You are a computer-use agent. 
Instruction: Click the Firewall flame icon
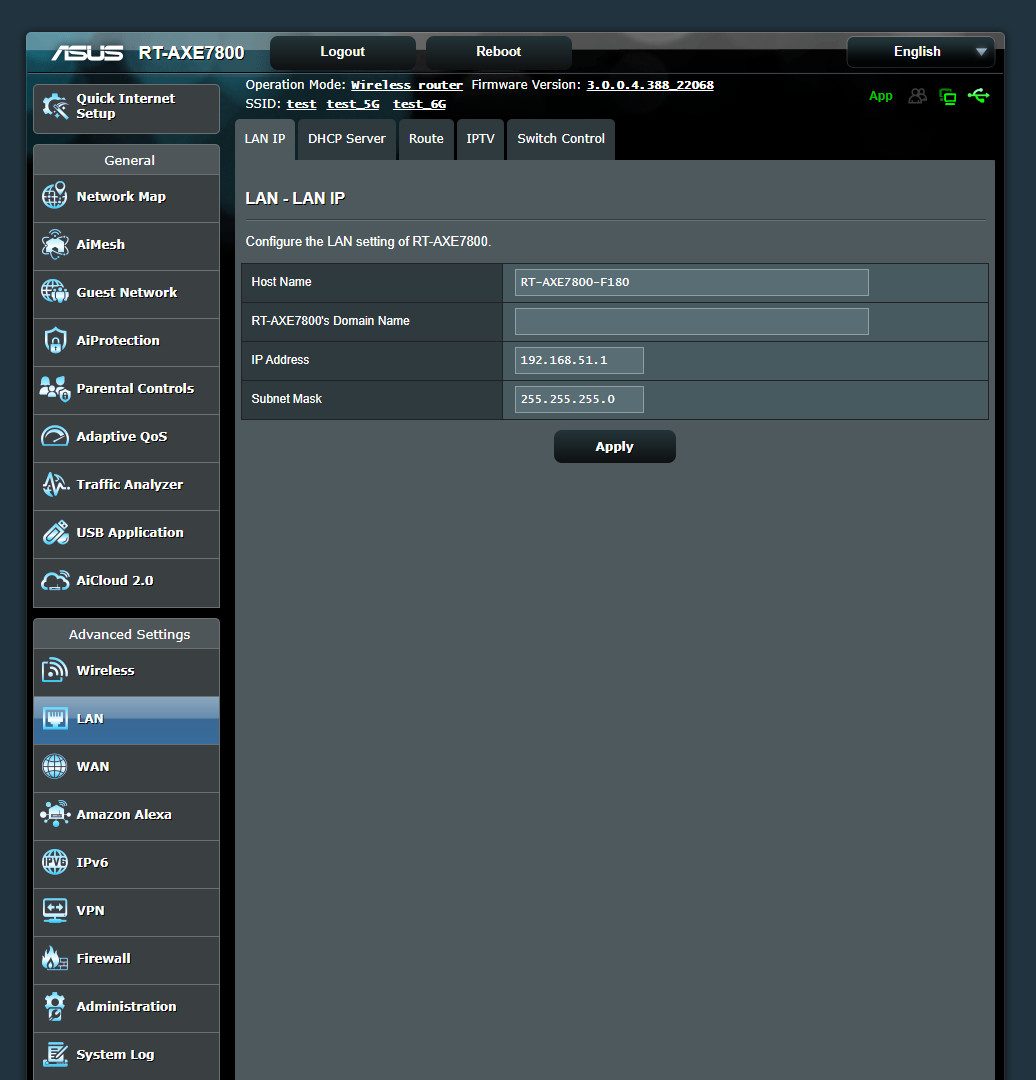click(x=54, y=958)
